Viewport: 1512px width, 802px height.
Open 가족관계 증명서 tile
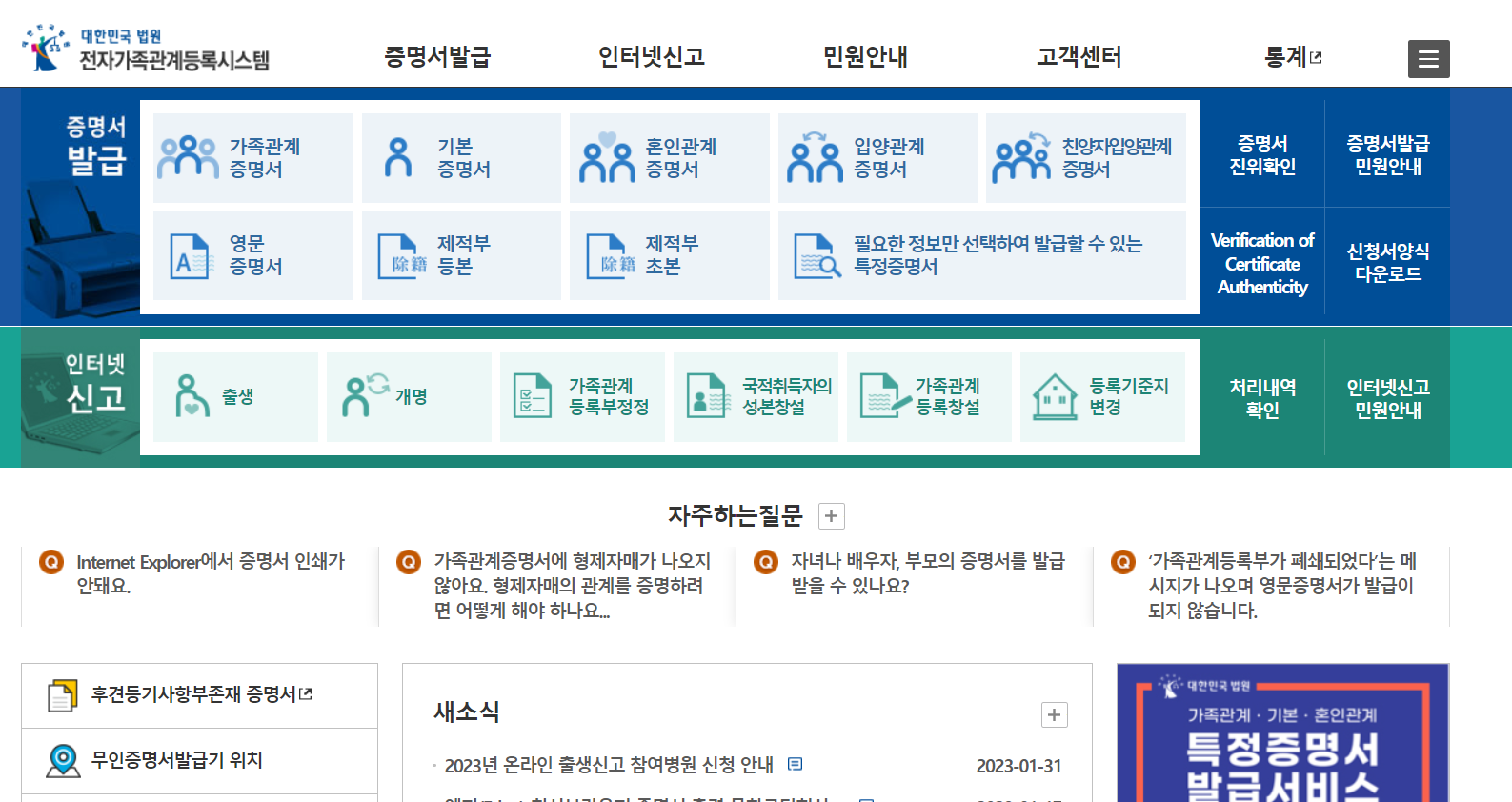click(253, 158)
